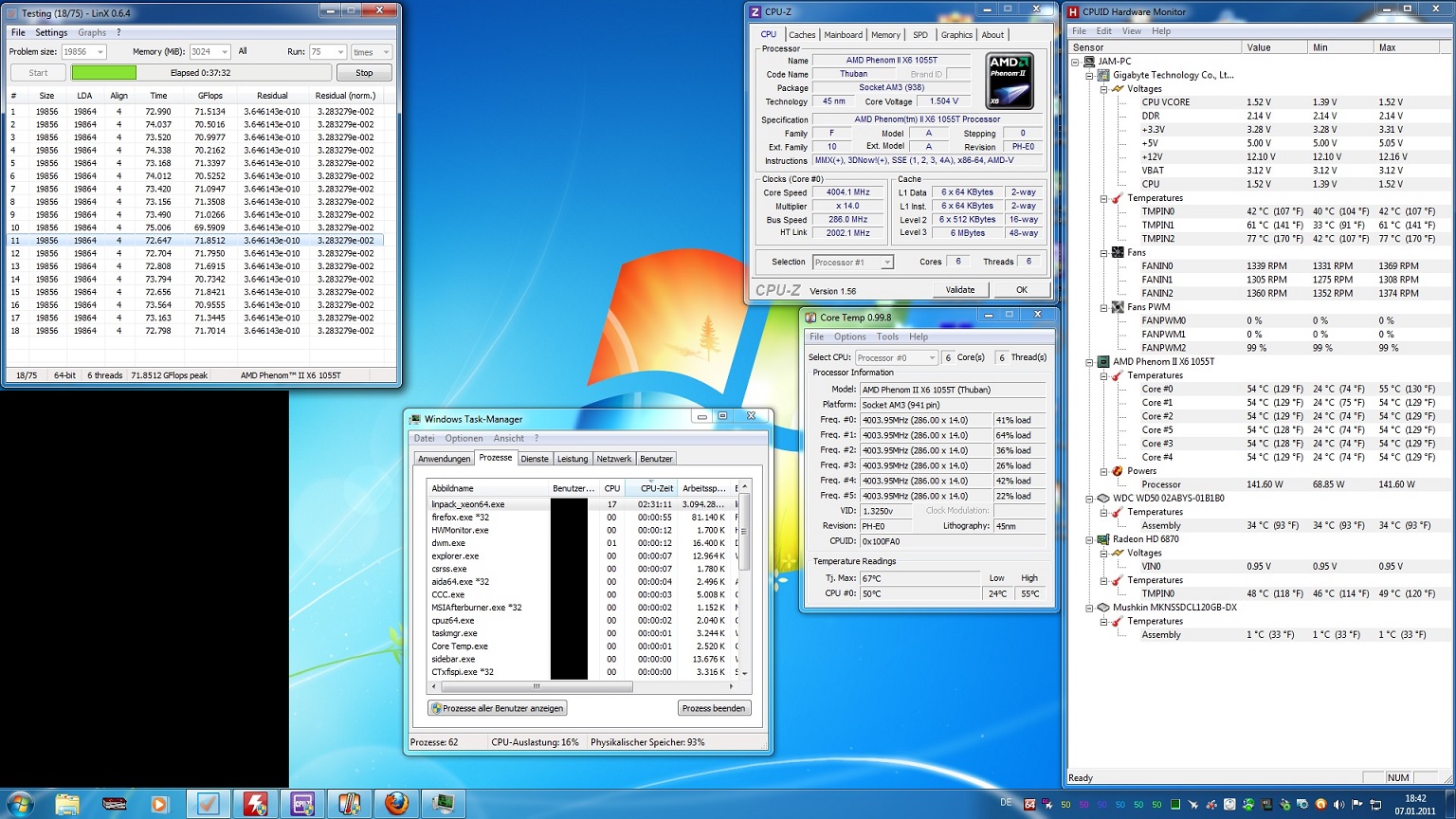Open the Select CPU dropdown in Core Temp
The width and height of the screenshot is (1456, 819).
[932, 358]
